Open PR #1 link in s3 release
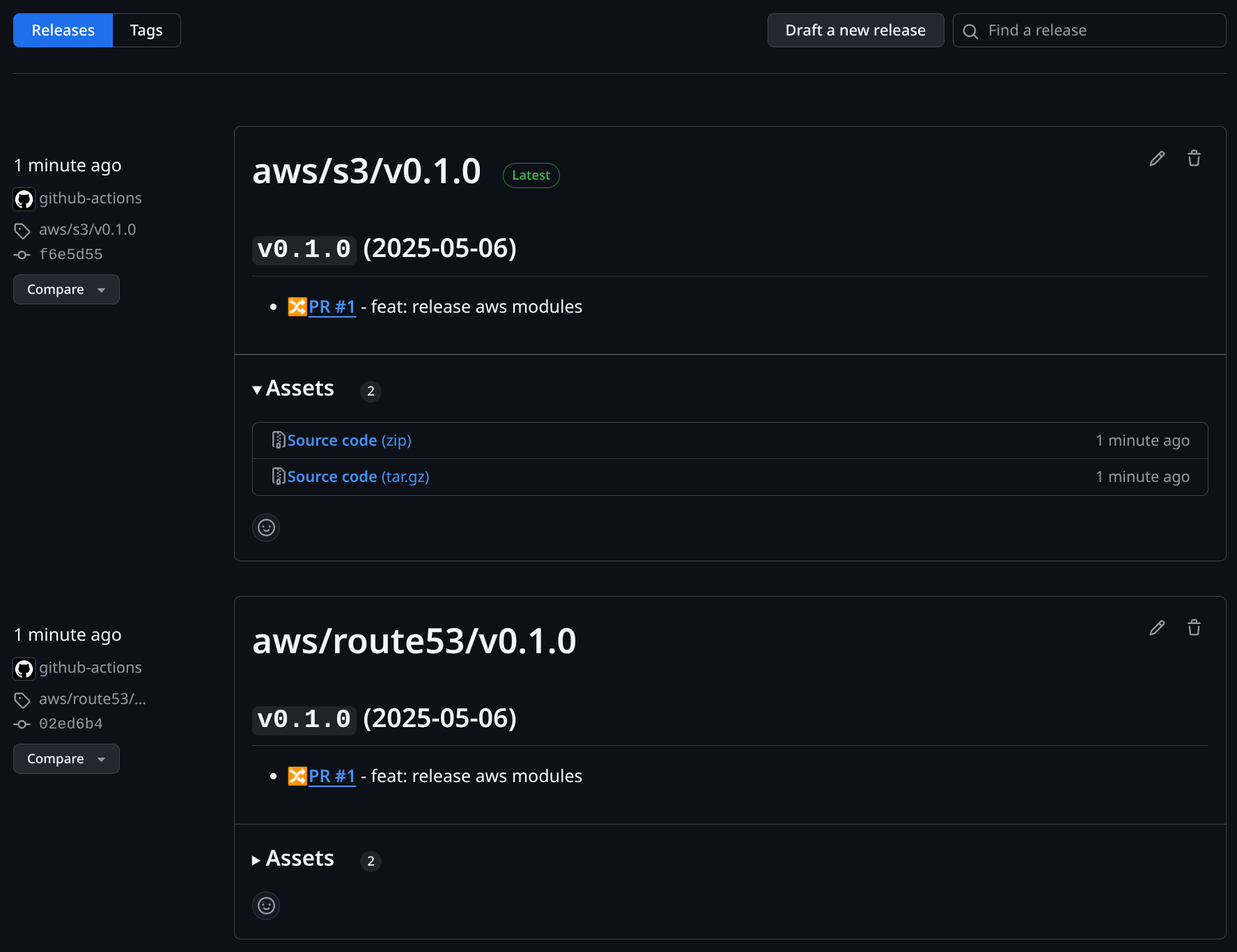Image resolution: width=1237 pixels, height=952 pixels. [332, 307]
